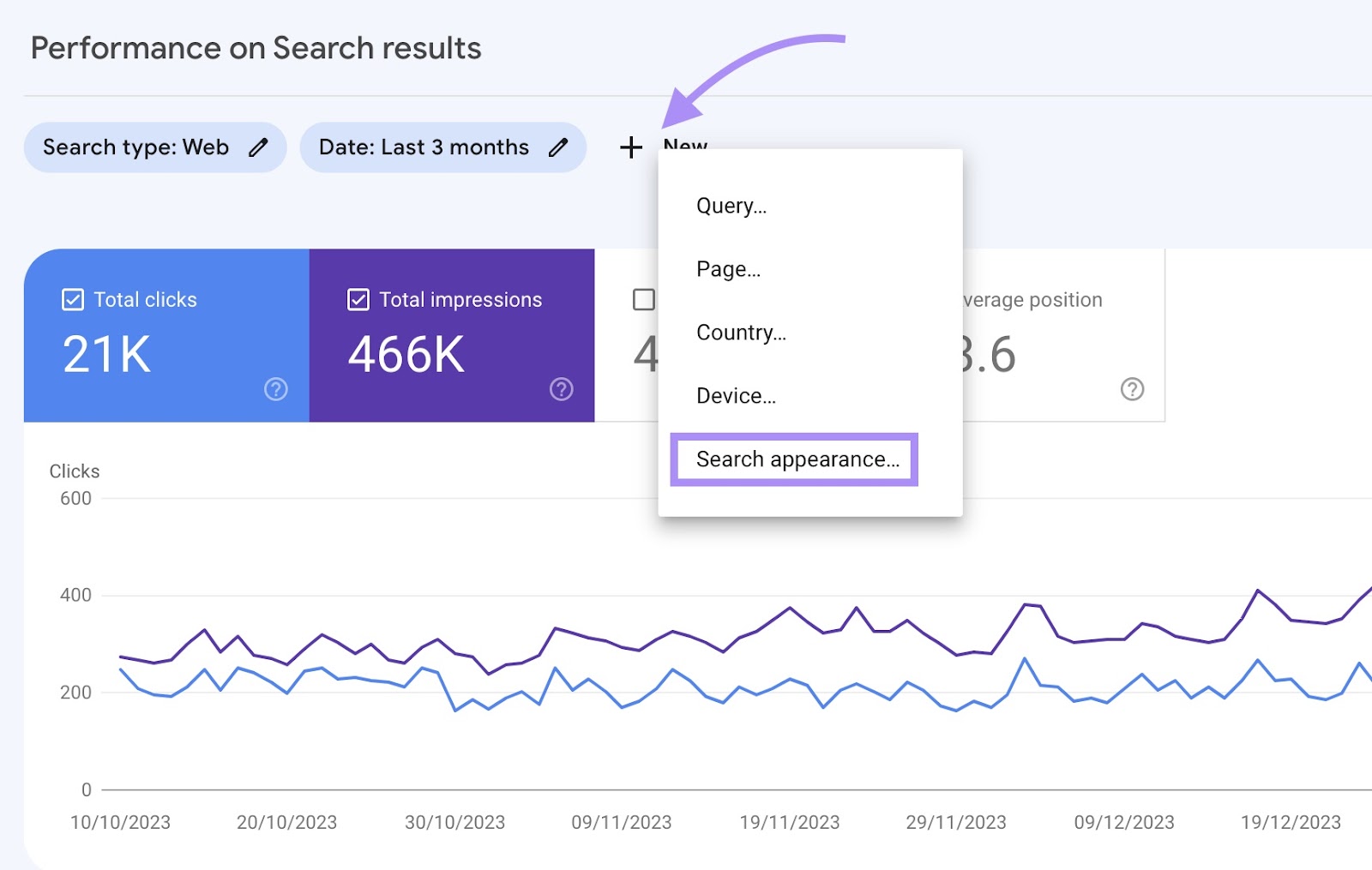Select Query... from the filter menu

(x=731, y=206)
